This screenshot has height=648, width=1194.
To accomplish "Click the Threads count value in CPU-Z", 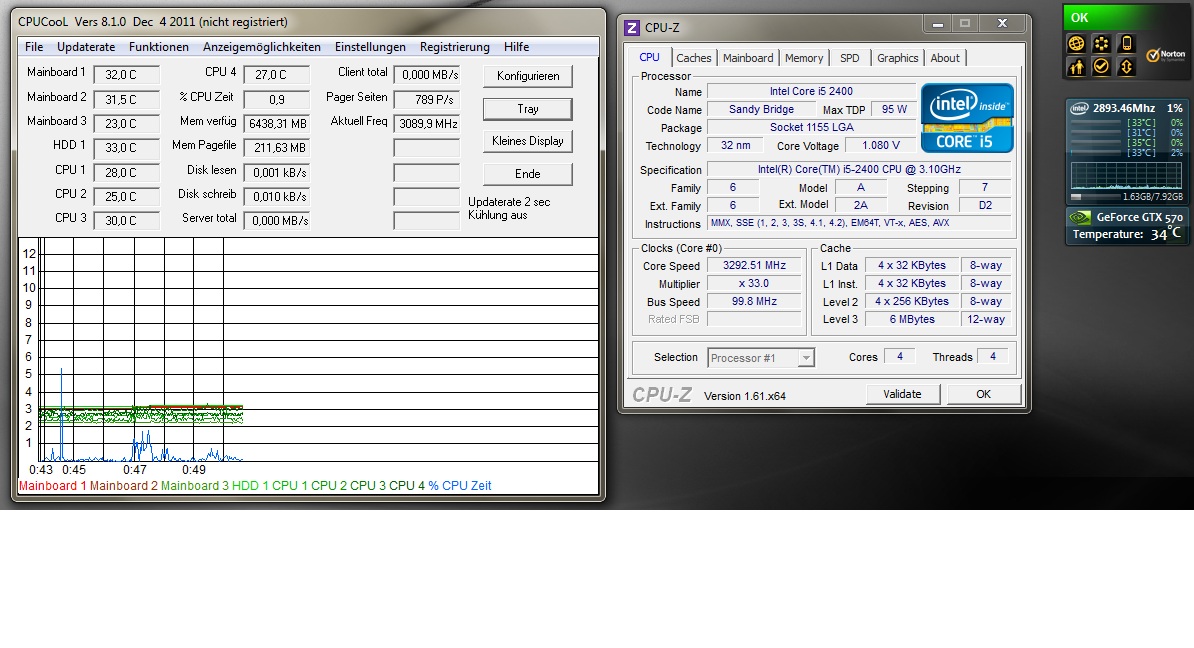I will [992, 356].
